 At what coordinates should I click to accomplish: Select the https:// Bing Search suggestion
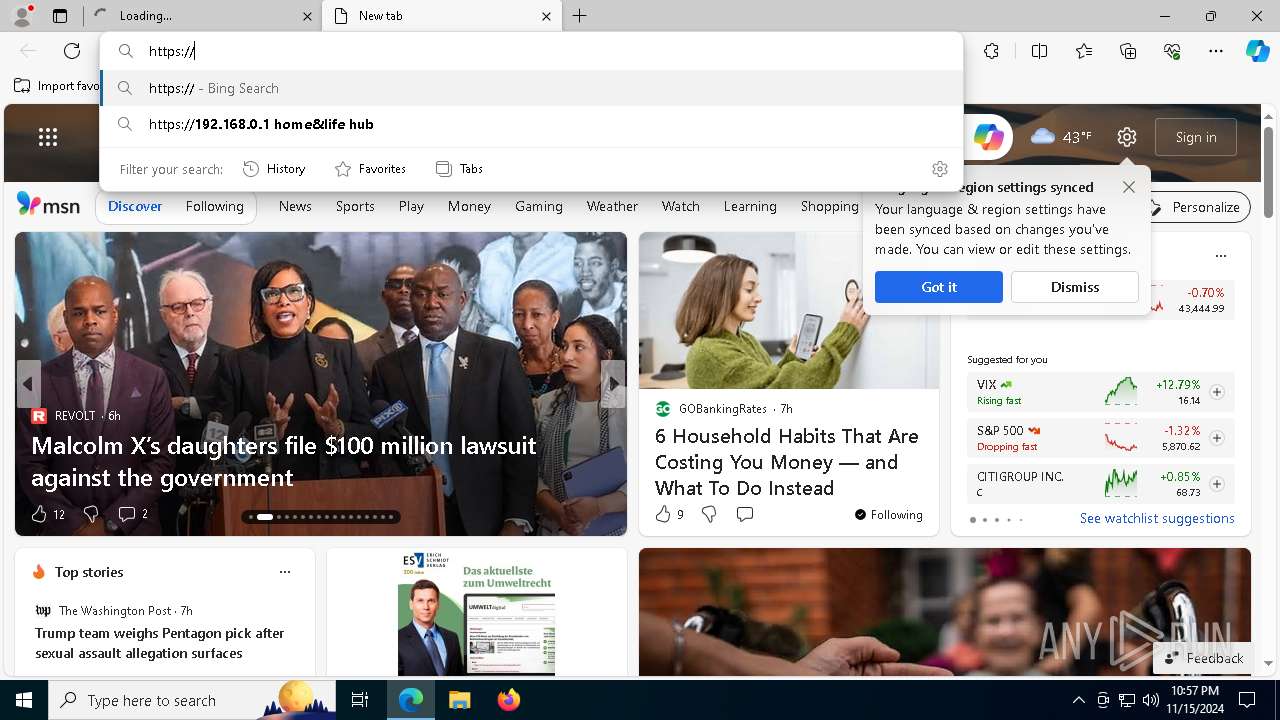click(x=532, y=88)
